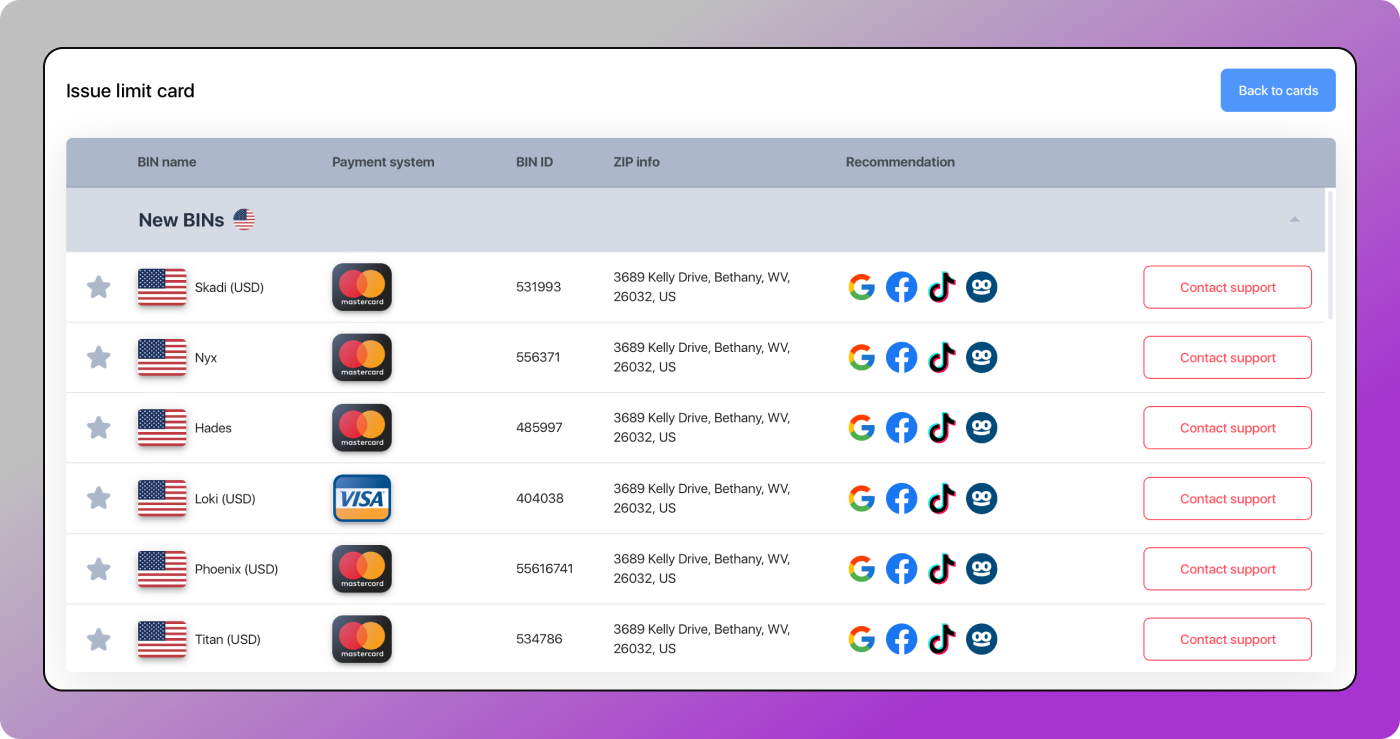Click the Mastercard logo in Phoenix row

(361, 569)
